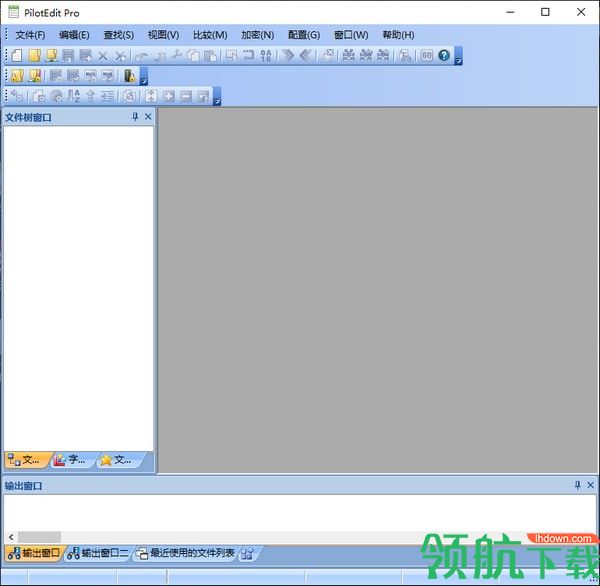Click the leftmost binoculars find icon
Image resolution: width=600 pixels, height=586 pixels.
(348, 56)
